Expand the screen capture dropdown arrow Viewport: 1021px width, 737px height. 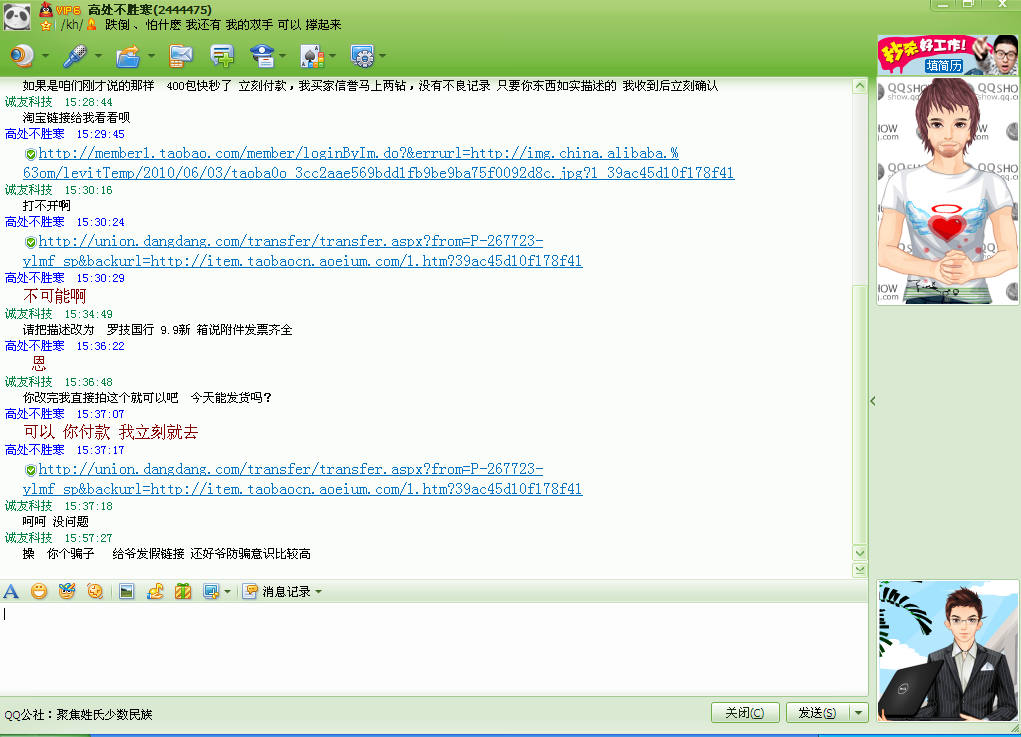coord(227,592)
